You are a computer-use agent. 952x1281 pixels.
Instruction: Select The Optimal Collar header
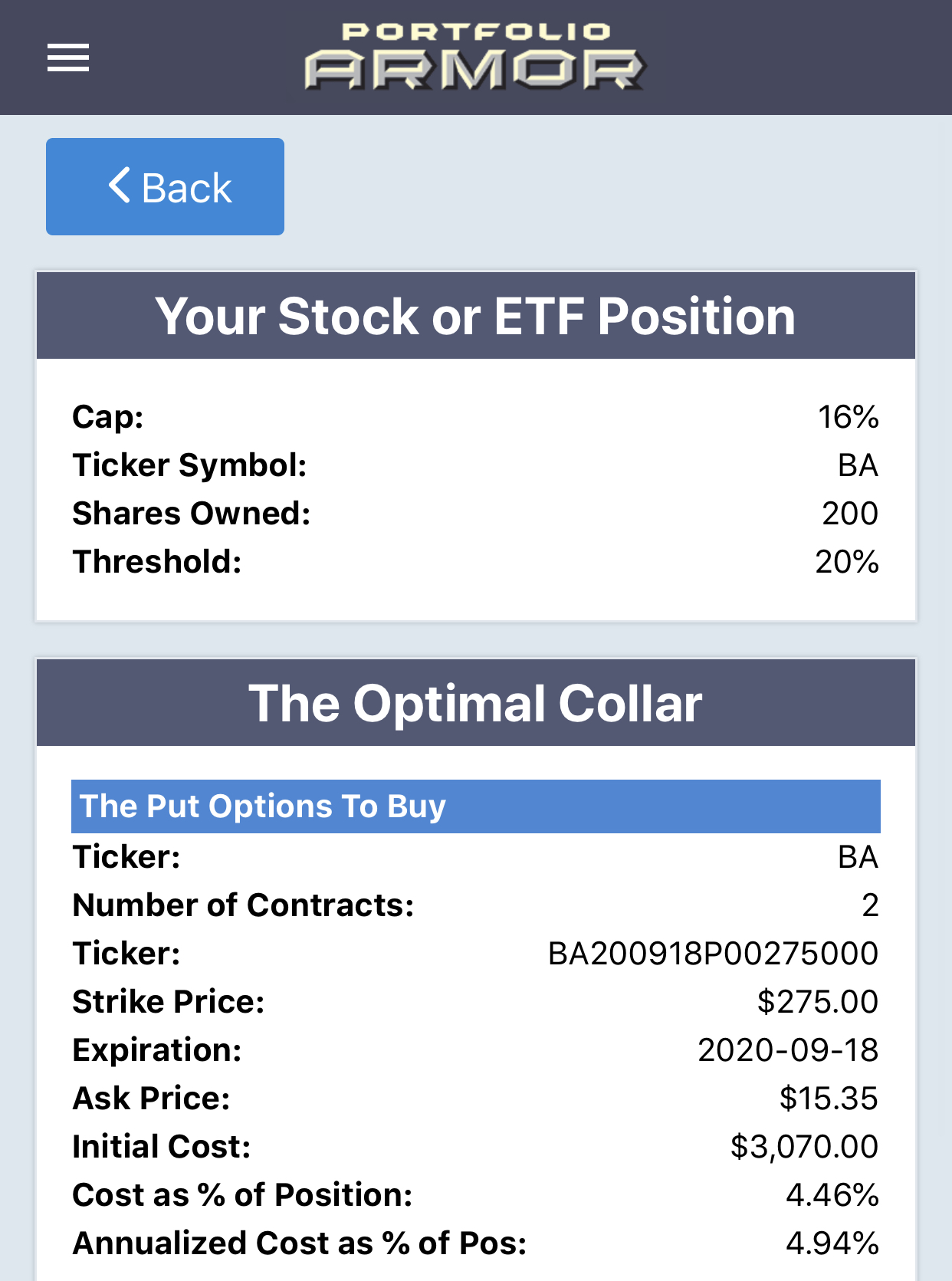point(476,703)
